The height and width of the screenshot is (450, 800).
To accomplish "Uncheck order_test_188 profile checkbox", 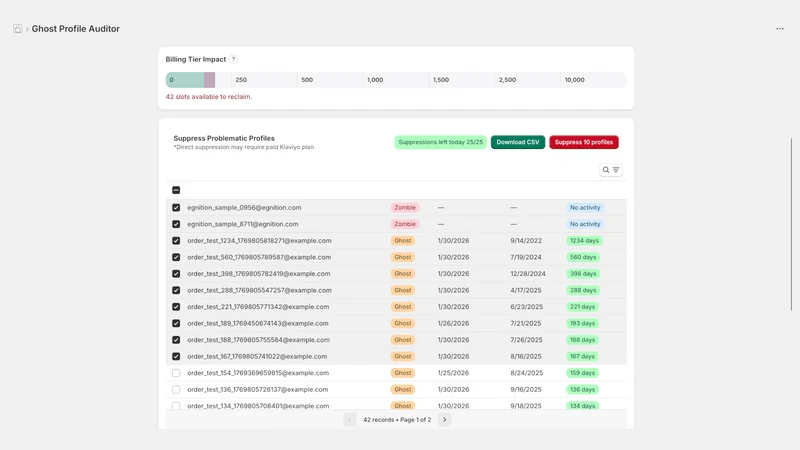I will click(x=176, y=340).
